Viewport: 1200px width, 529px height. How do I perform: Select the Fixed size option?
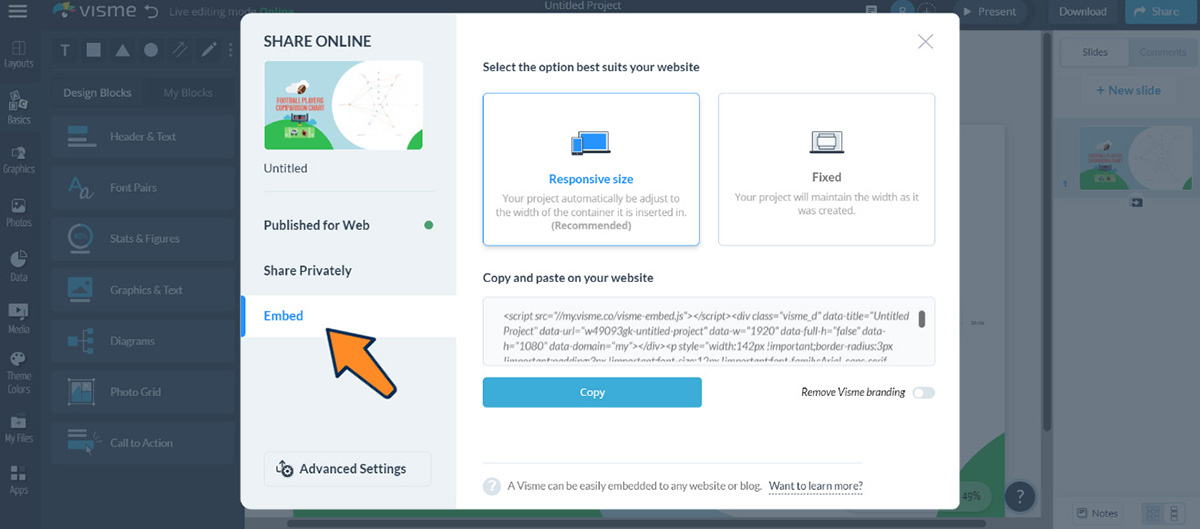point(826,169)
